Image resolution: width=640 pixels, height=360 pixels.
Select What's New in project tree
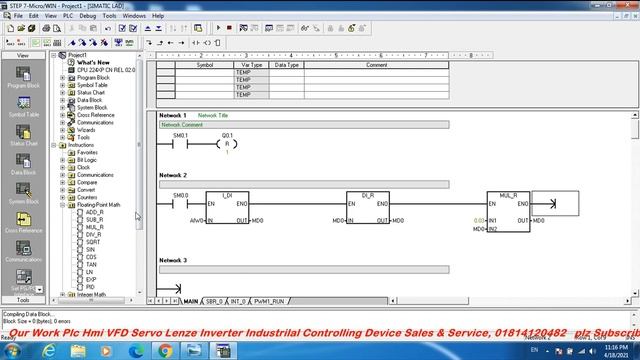pyautogui.click(x=93, y=62)
